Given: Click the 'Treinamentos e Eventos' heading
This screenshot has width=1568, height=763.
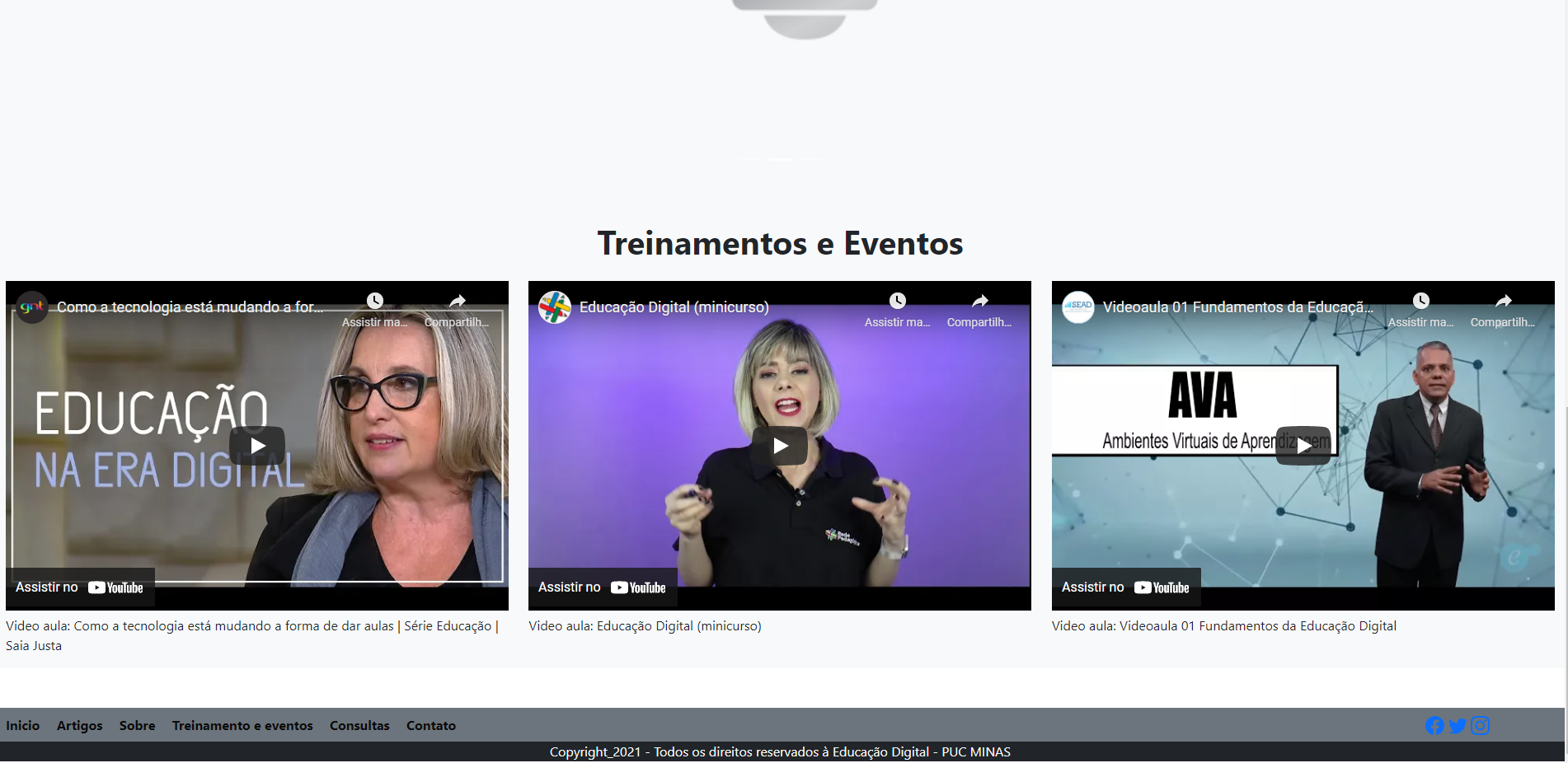Looking at the screenshot, I should [780, 244].
